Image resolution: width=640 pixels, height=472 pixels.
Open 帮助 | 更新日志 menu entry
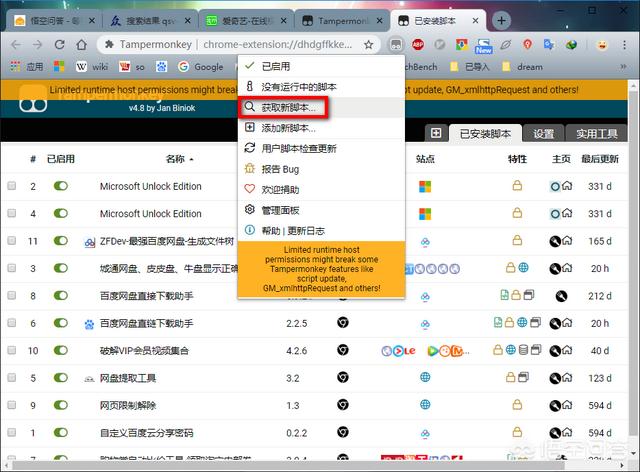[x=321, y=231]
